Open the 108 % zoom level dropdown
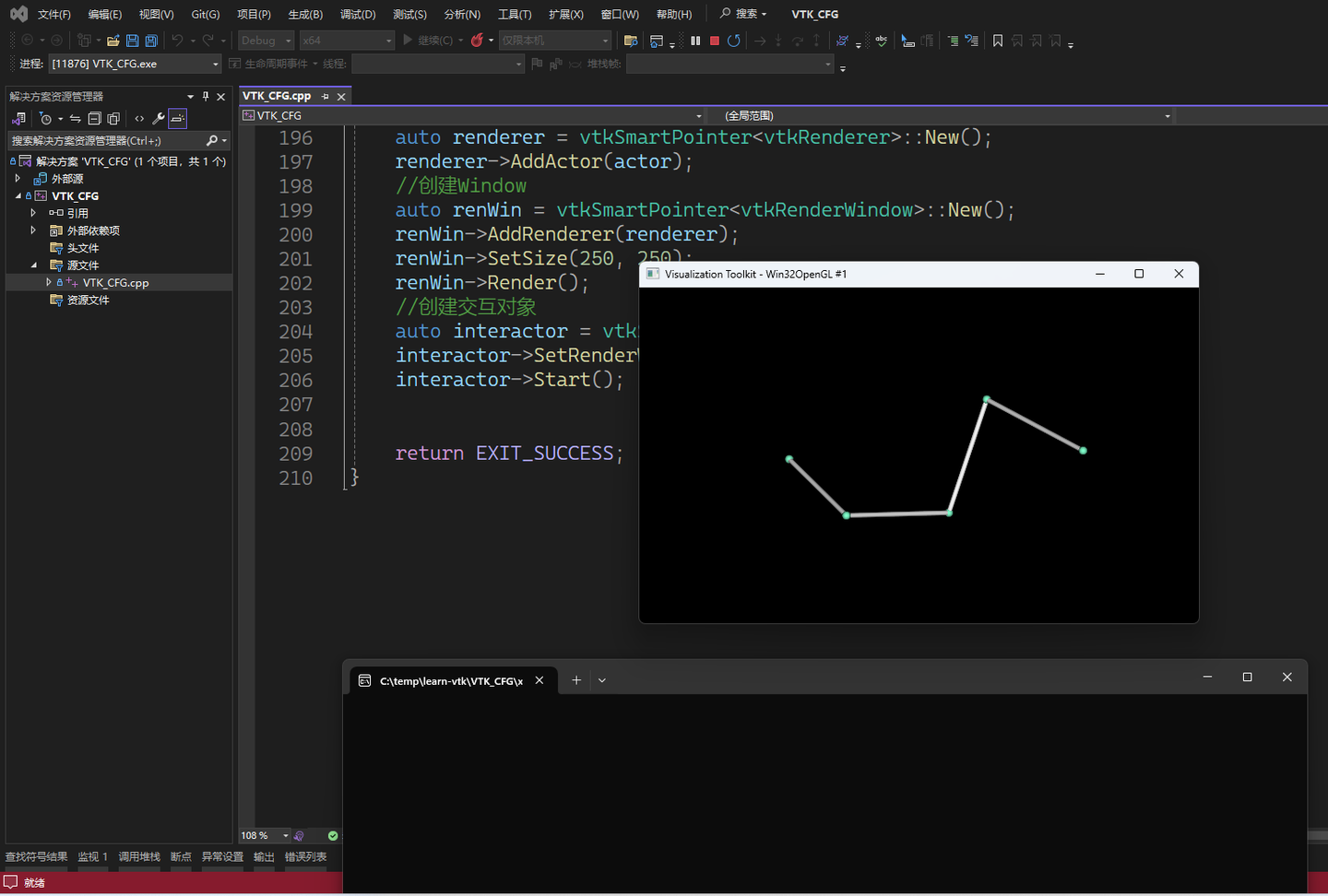 click(x=266, y=835)
